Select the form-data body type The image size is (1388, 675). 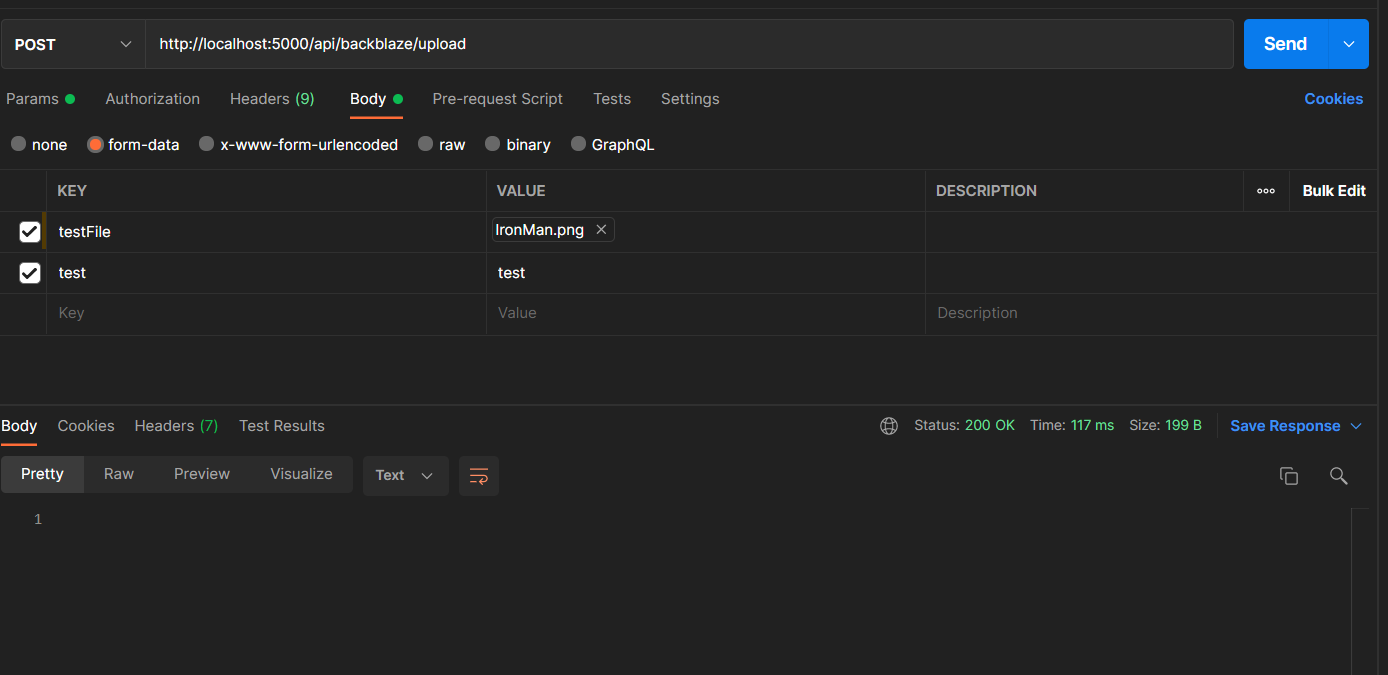(134, 144)
